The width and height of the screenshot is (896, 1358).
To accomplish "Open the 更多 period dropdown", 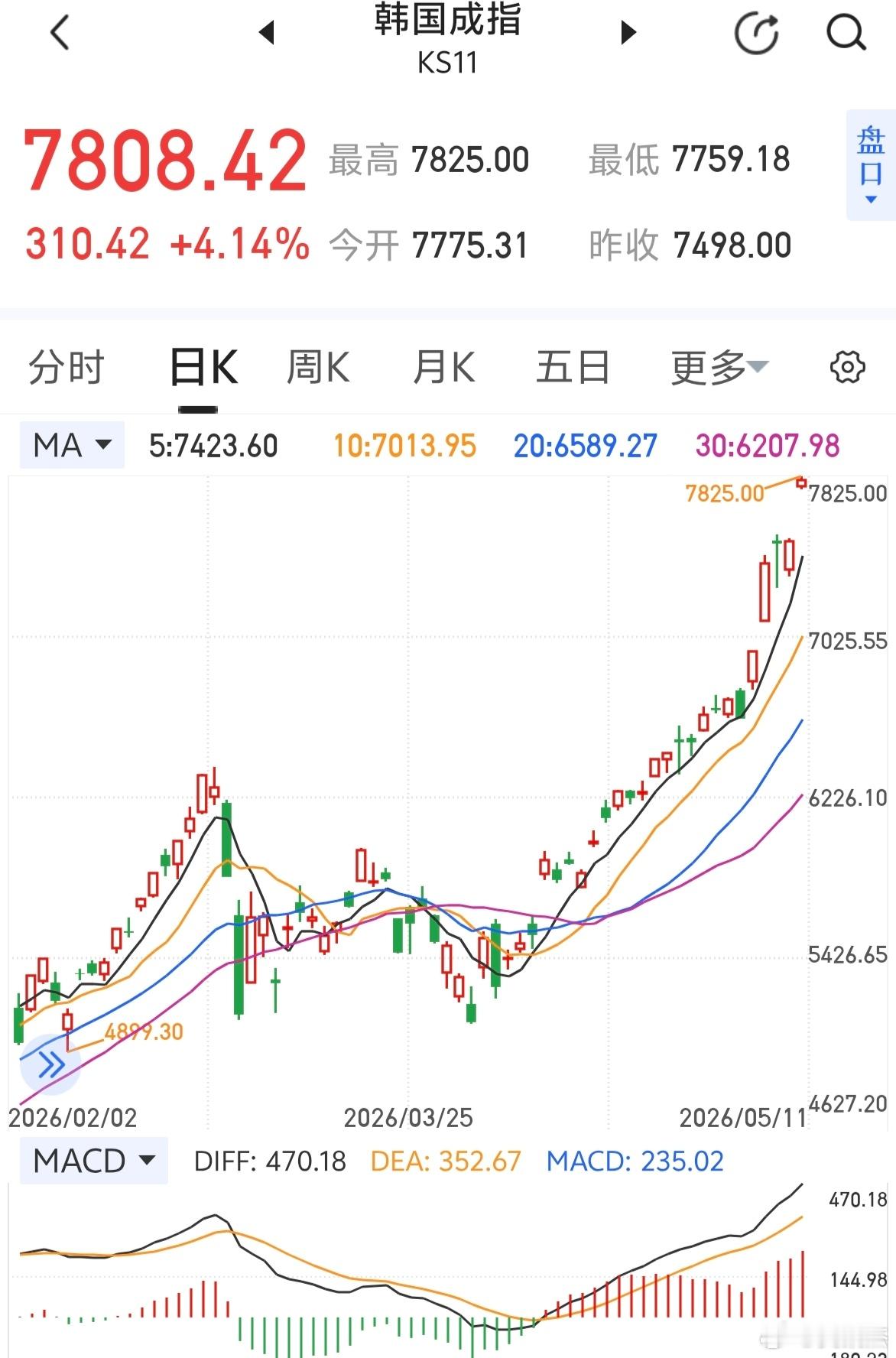I will (x=719, y=368).
